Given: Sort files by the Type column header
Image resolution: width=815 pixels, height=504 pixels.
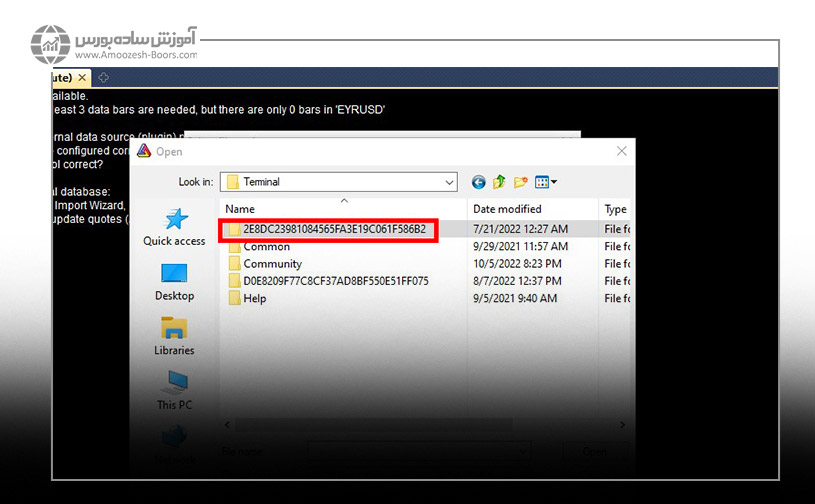Looking at the screenshot, I should point(616,209).
